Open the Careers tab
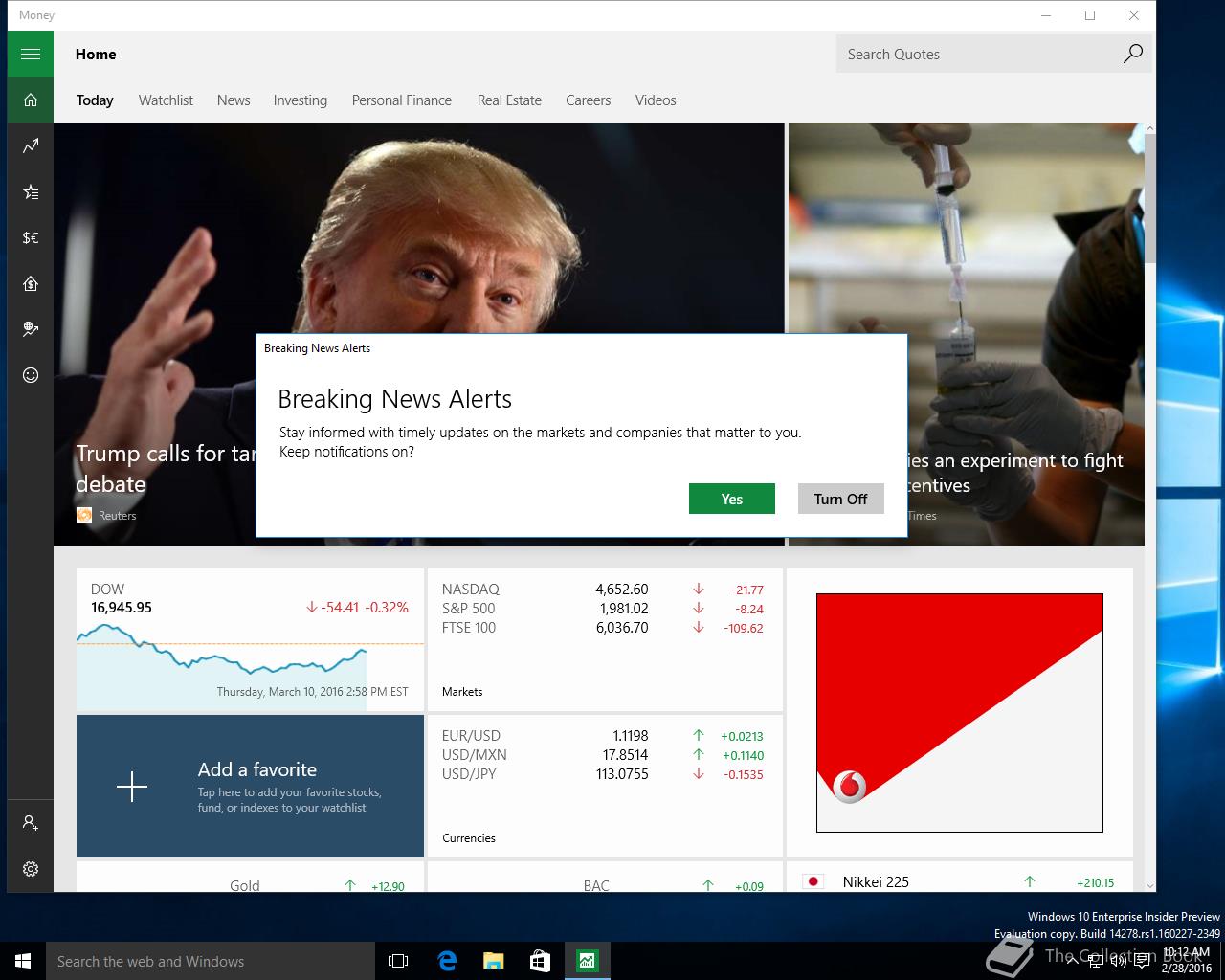The image size is (1225, 980). click(588, 100)
